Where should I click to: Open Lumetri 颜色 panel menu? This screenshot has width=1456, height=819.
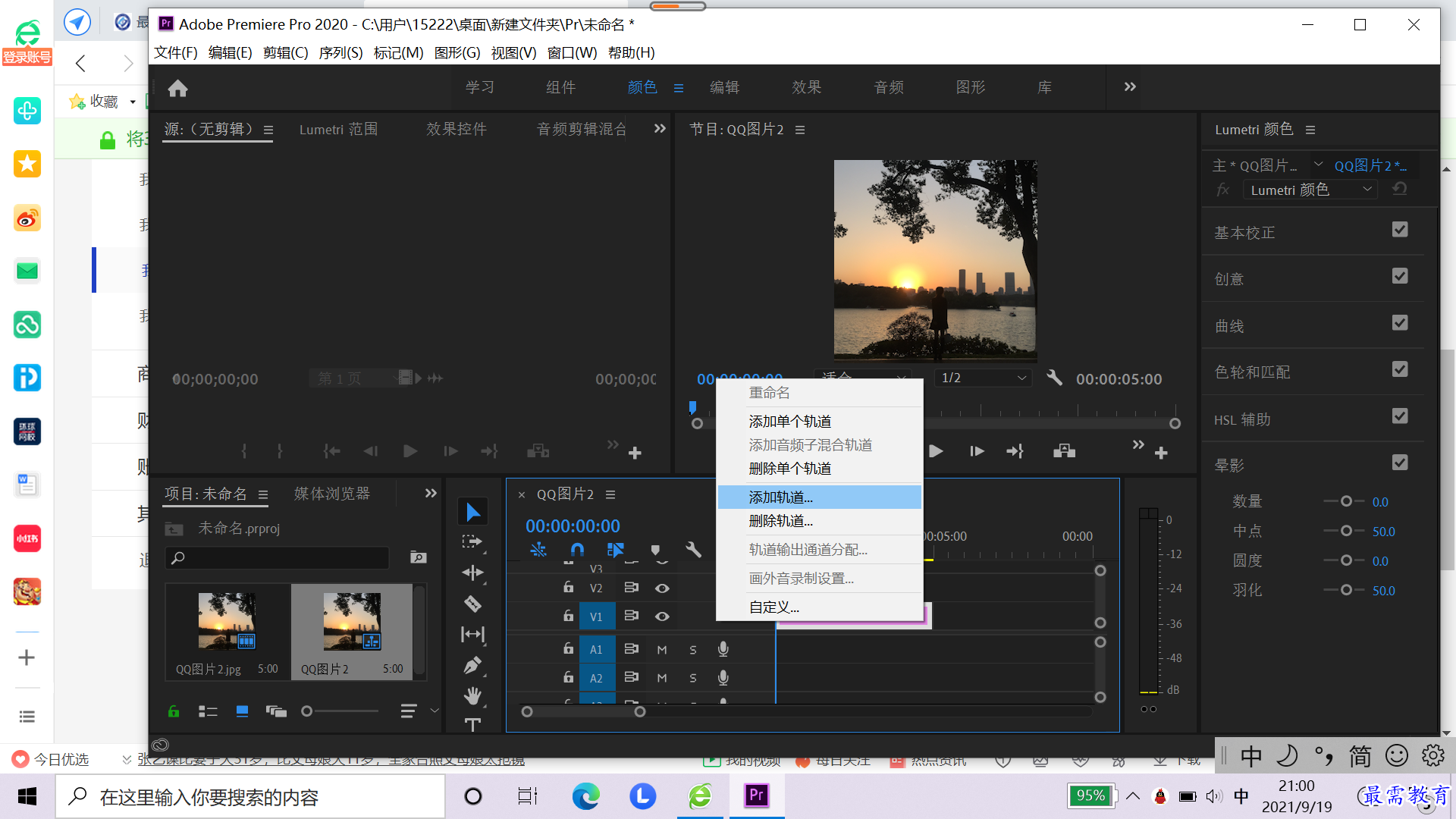(x=1310, y=130)
